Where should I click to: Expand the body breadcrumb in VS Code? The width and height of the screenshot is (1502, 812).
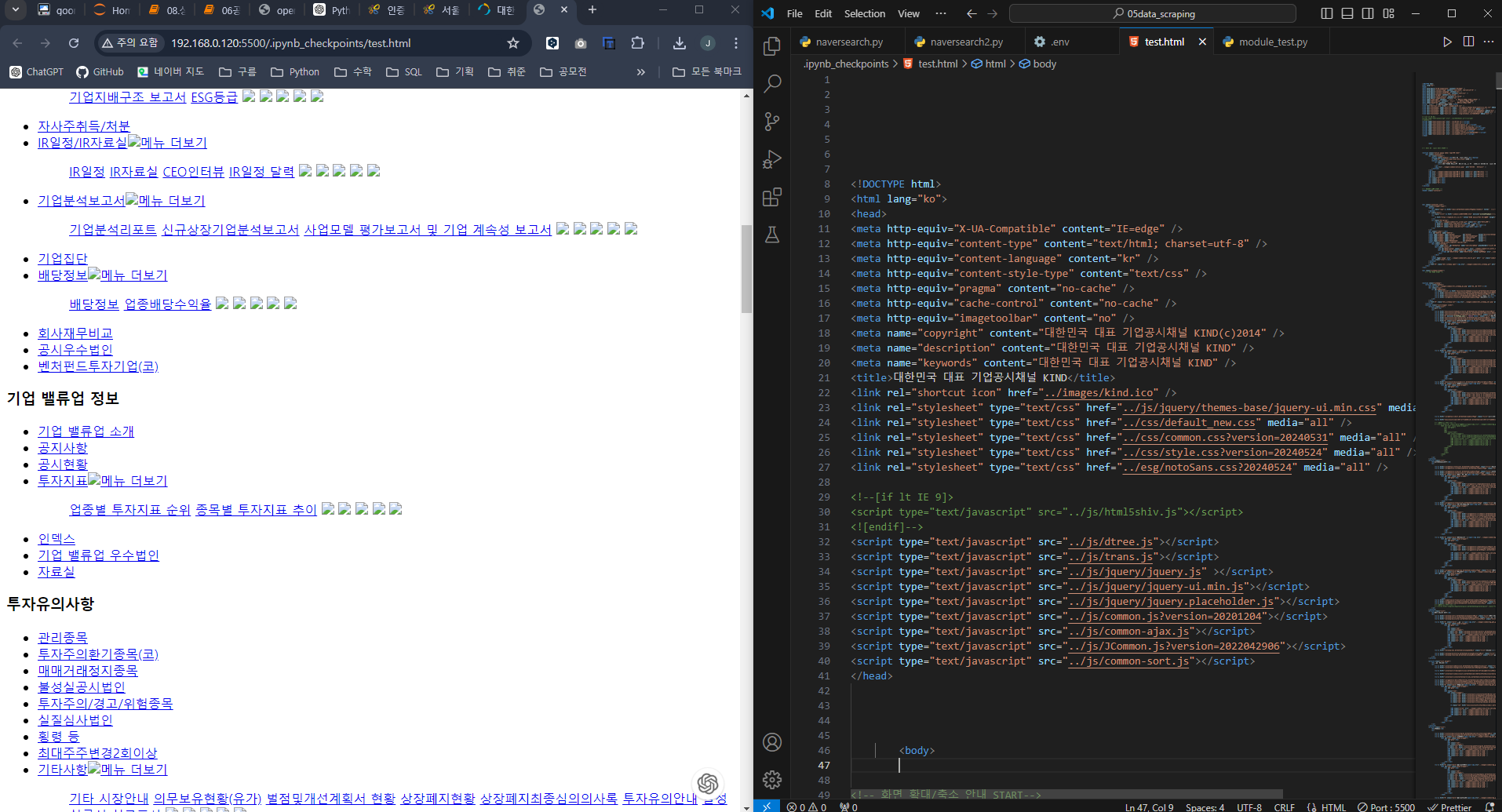(1037, 64)
